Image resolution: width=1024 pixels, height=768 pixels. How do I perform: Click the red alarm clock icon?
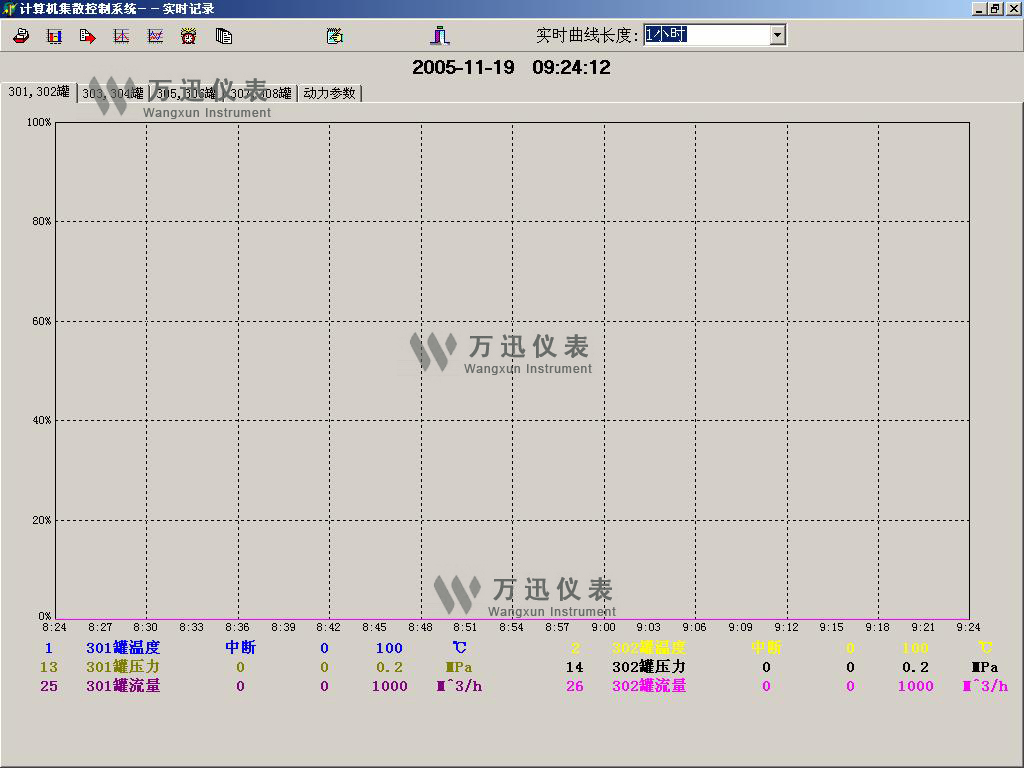pyautogui.click(x=189, y=36)
